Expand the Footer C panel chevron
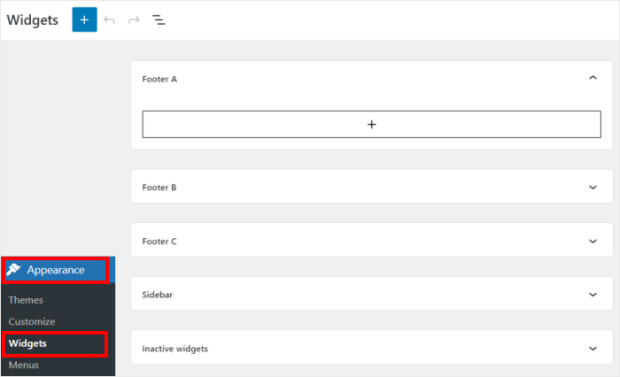 click(x=593, y=241)
